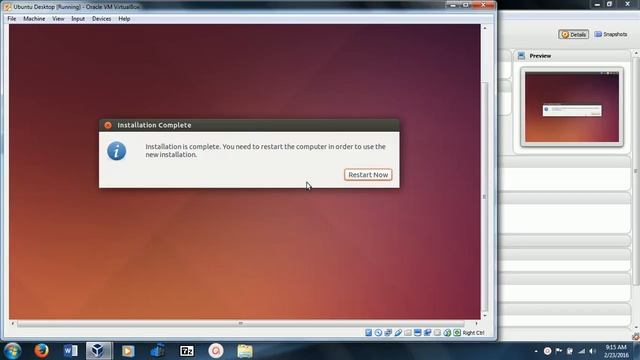This screenshot has width=640, height=360.
Task: Open 7-Zip from the taskbar
Action: (x=187, y=351)
